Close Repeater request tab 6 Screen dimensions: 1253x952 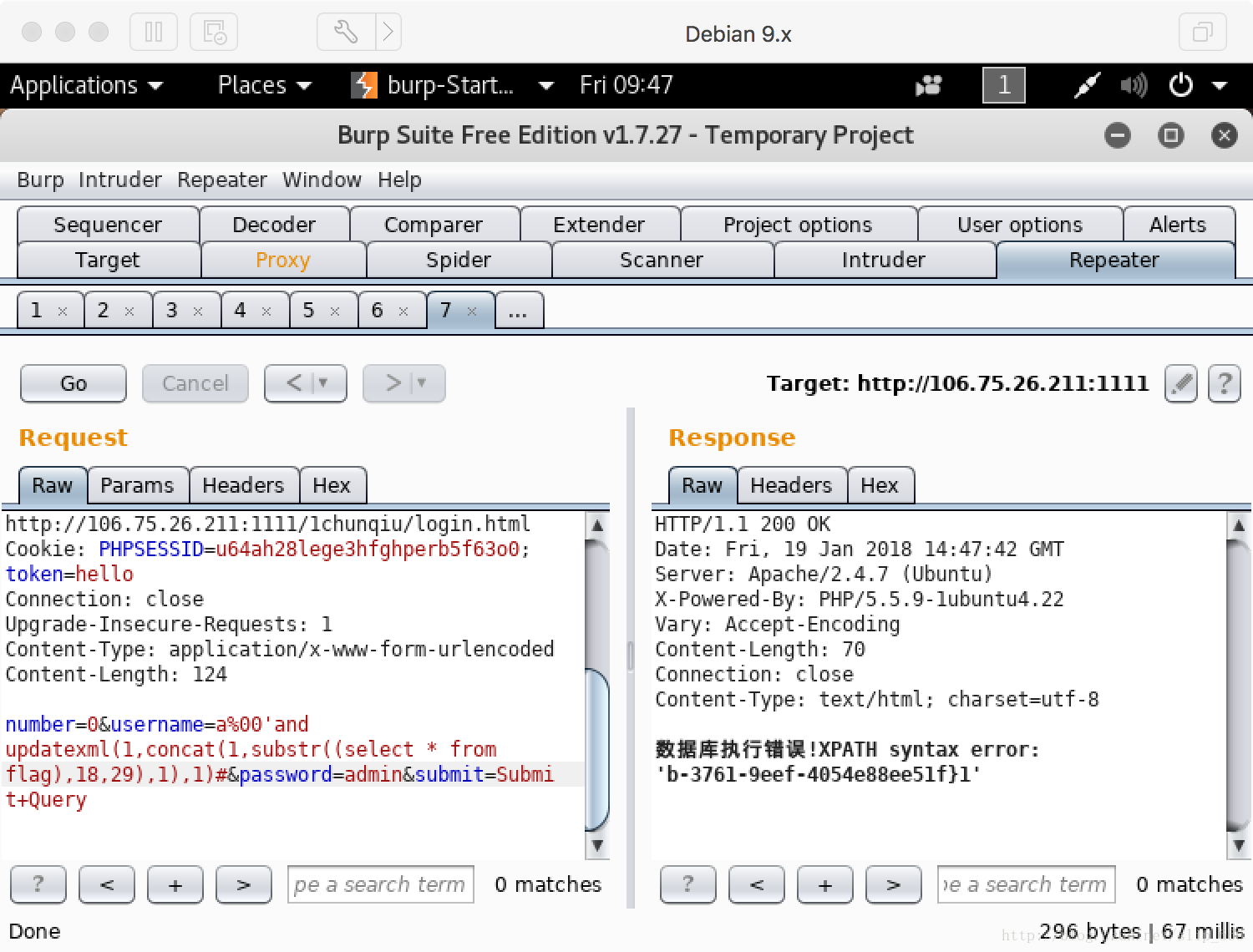[403, 311]
